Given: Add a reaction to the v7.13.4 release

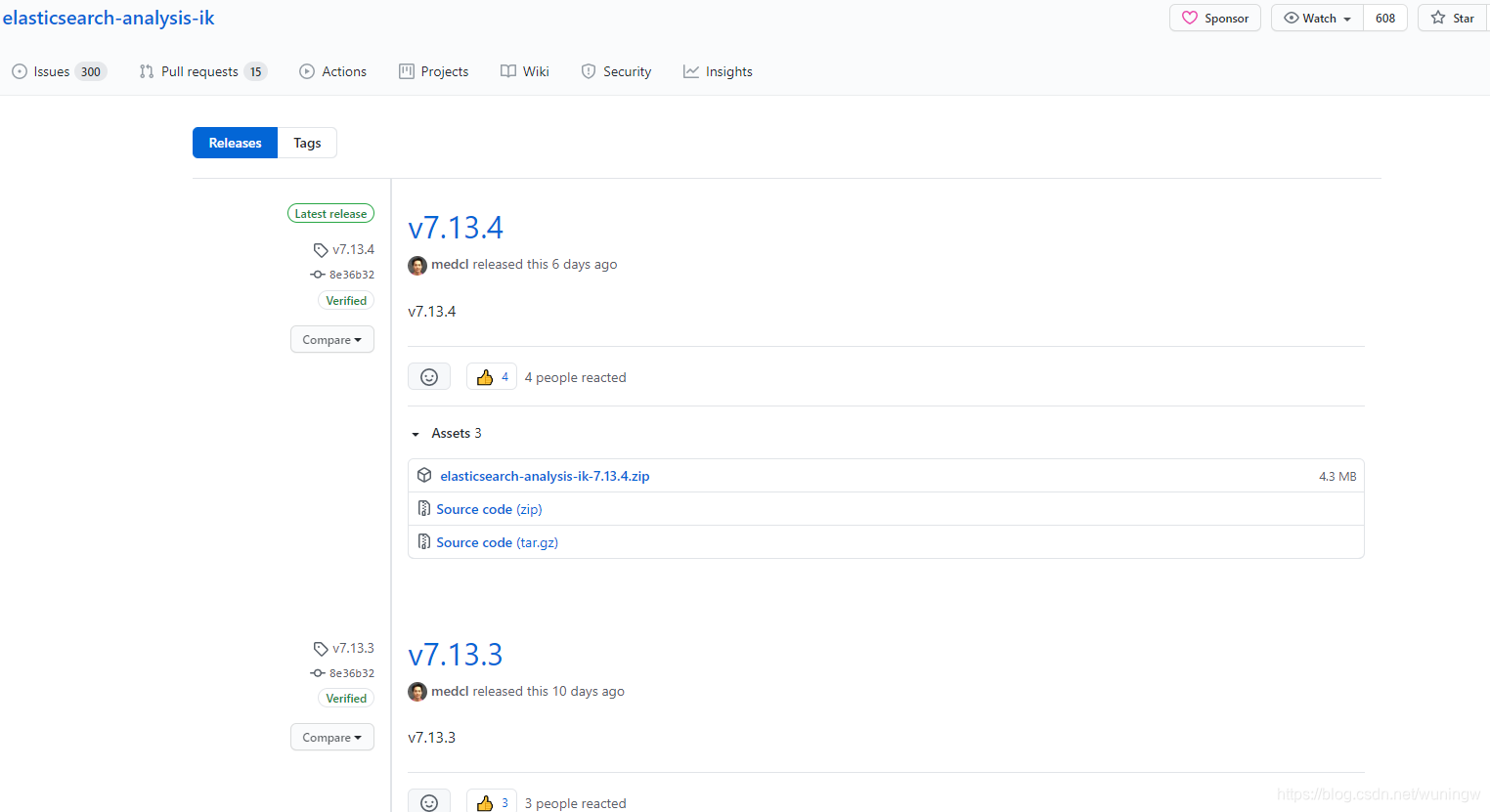Looking at the screenshot, I should click(x=429, y=376).
